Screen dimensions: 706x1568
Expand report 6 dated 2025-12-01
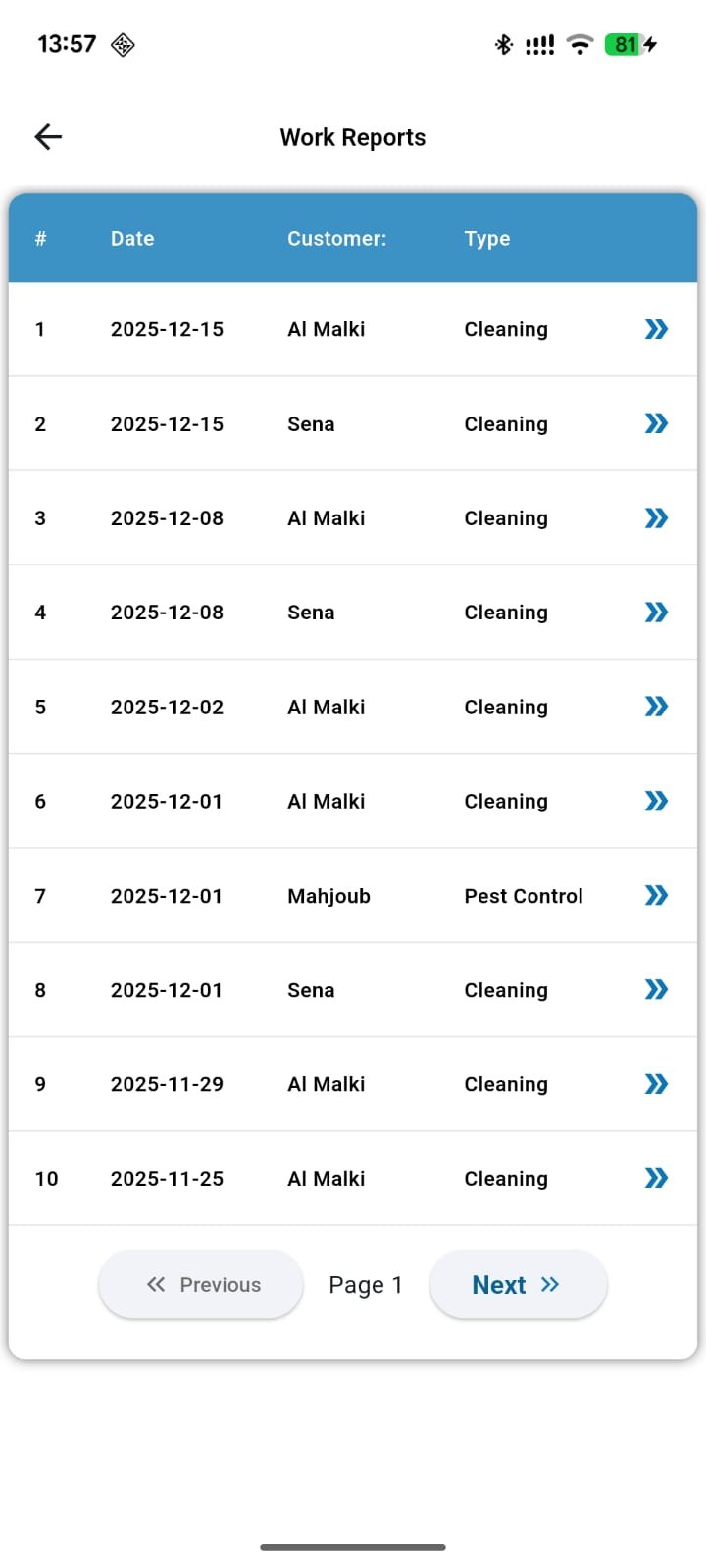pos(656,801)
